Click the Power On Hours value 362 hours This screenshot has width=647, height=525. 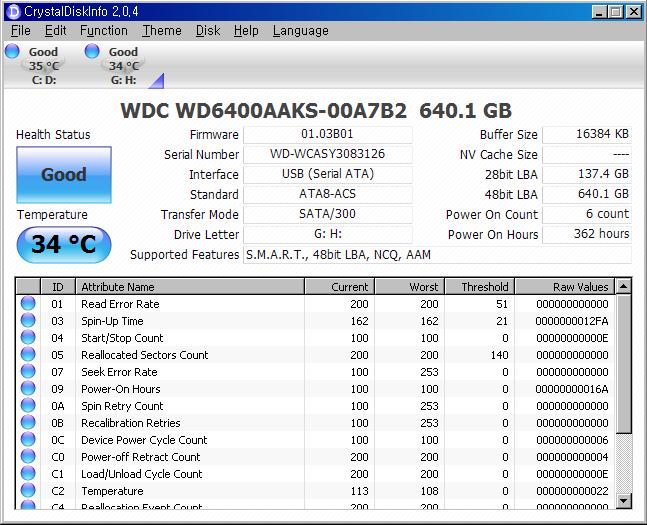pos(587,234)
